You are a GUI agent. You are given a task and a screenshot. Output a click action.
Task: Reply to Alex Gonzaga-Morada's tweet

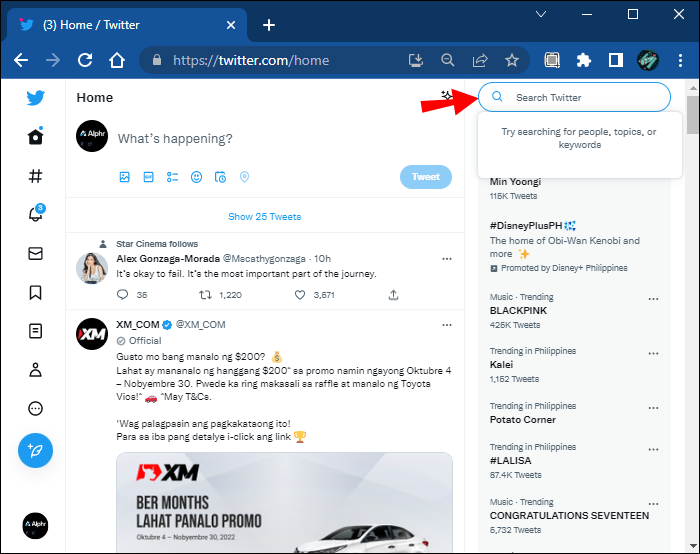122,295
